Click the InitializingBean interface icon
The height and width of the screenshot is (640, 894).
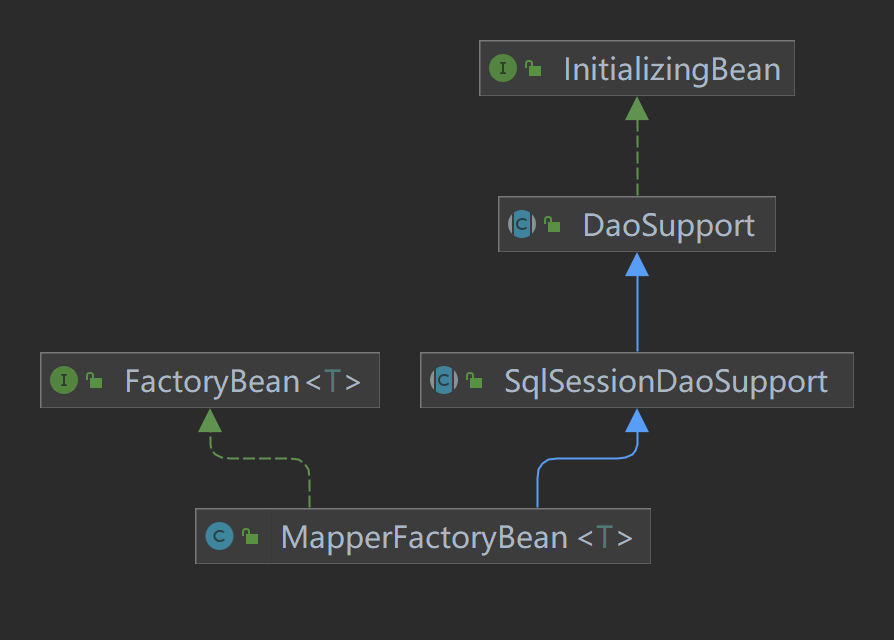503,69
